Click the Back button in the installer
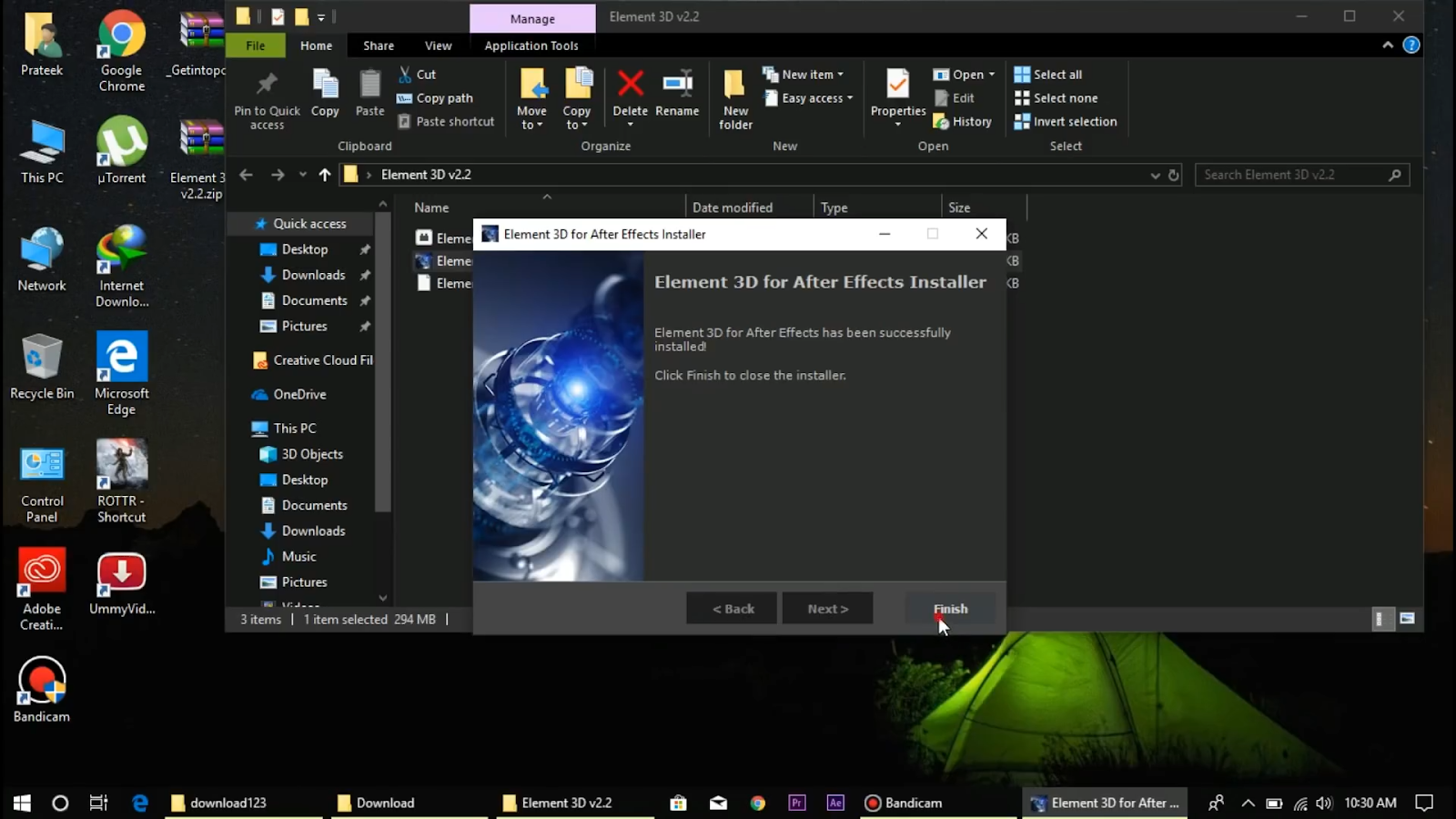Image resolution: width=1456 pixels, height=819 pixels. (x=731, y=608)
